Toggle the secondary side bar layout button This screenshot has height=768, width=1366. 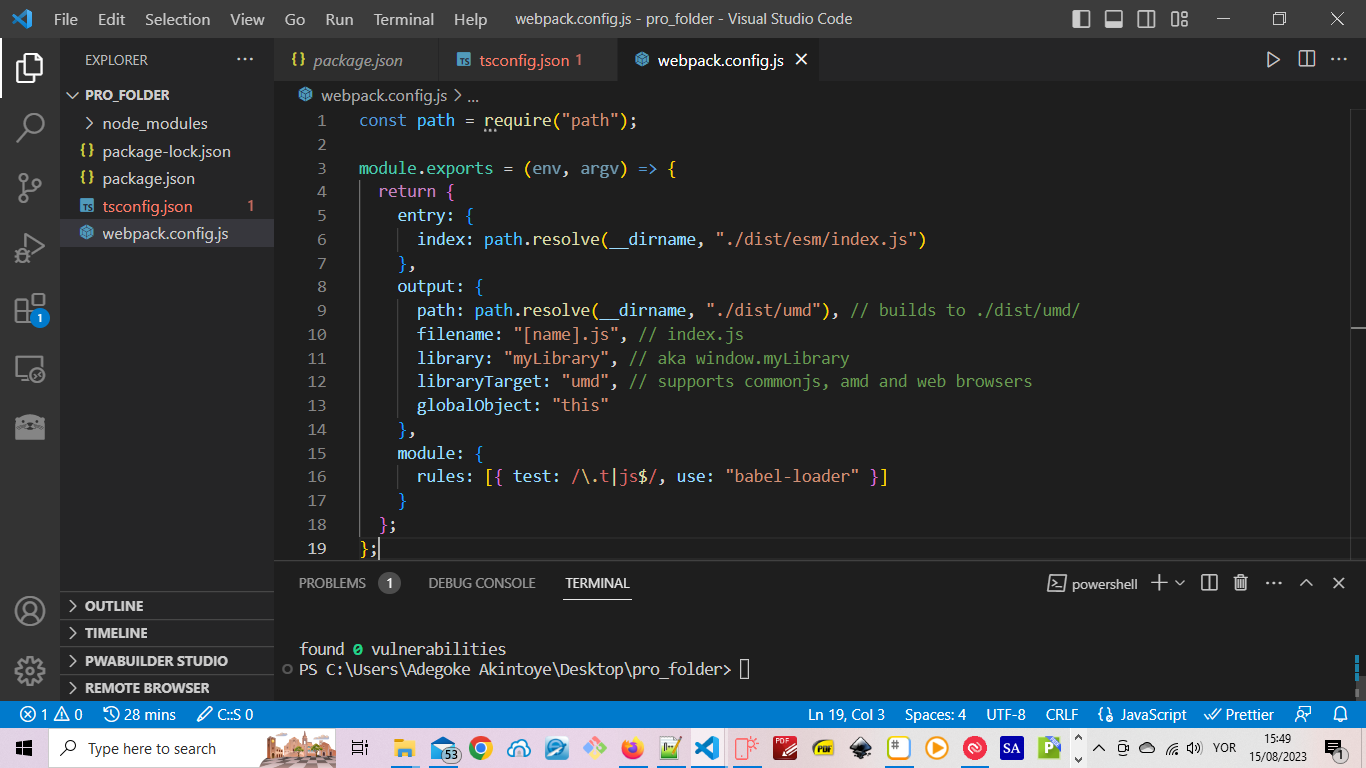point(1147,20)
